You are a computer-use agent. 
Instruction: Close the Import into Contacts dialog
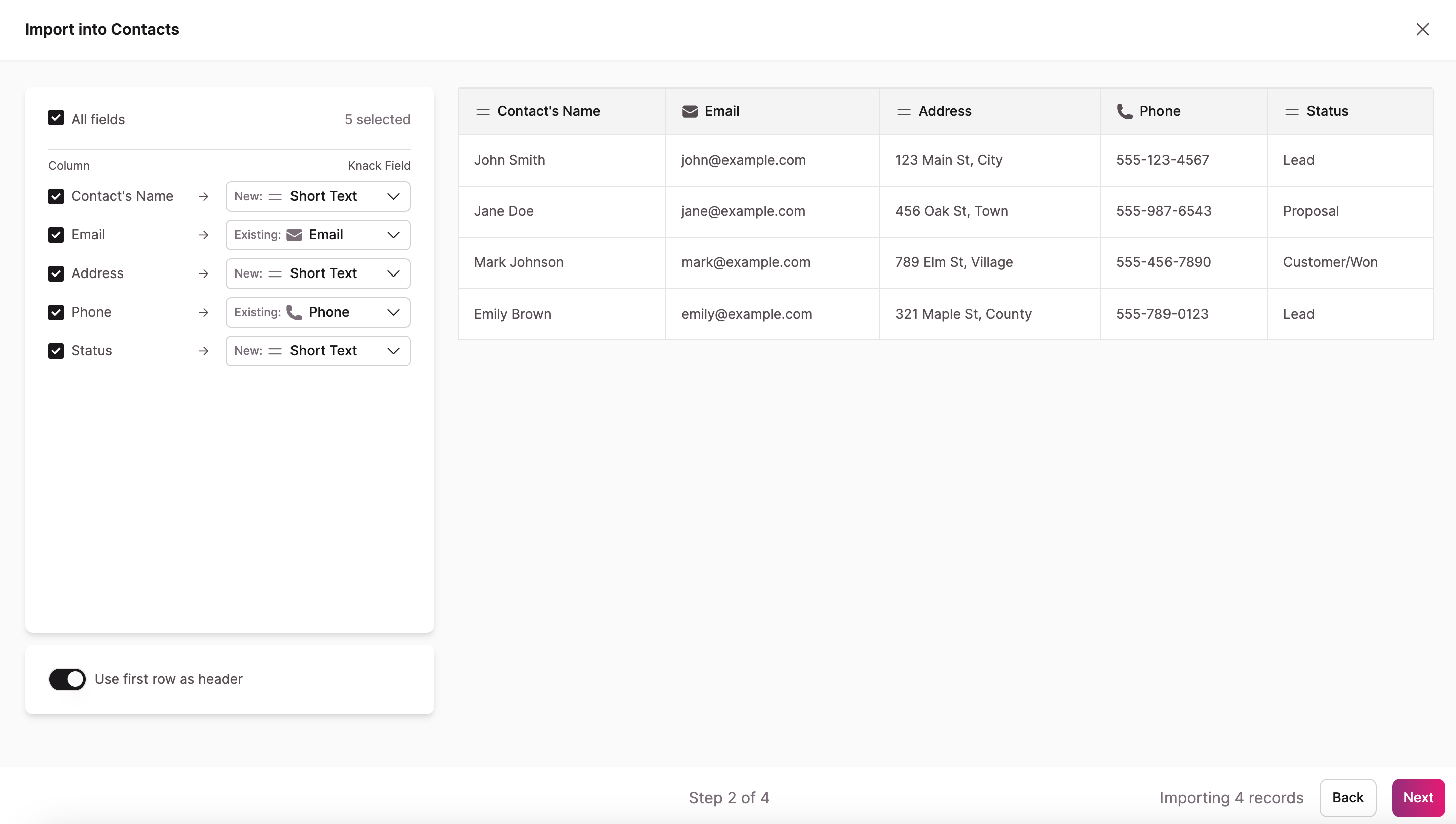click(1422, 29)
